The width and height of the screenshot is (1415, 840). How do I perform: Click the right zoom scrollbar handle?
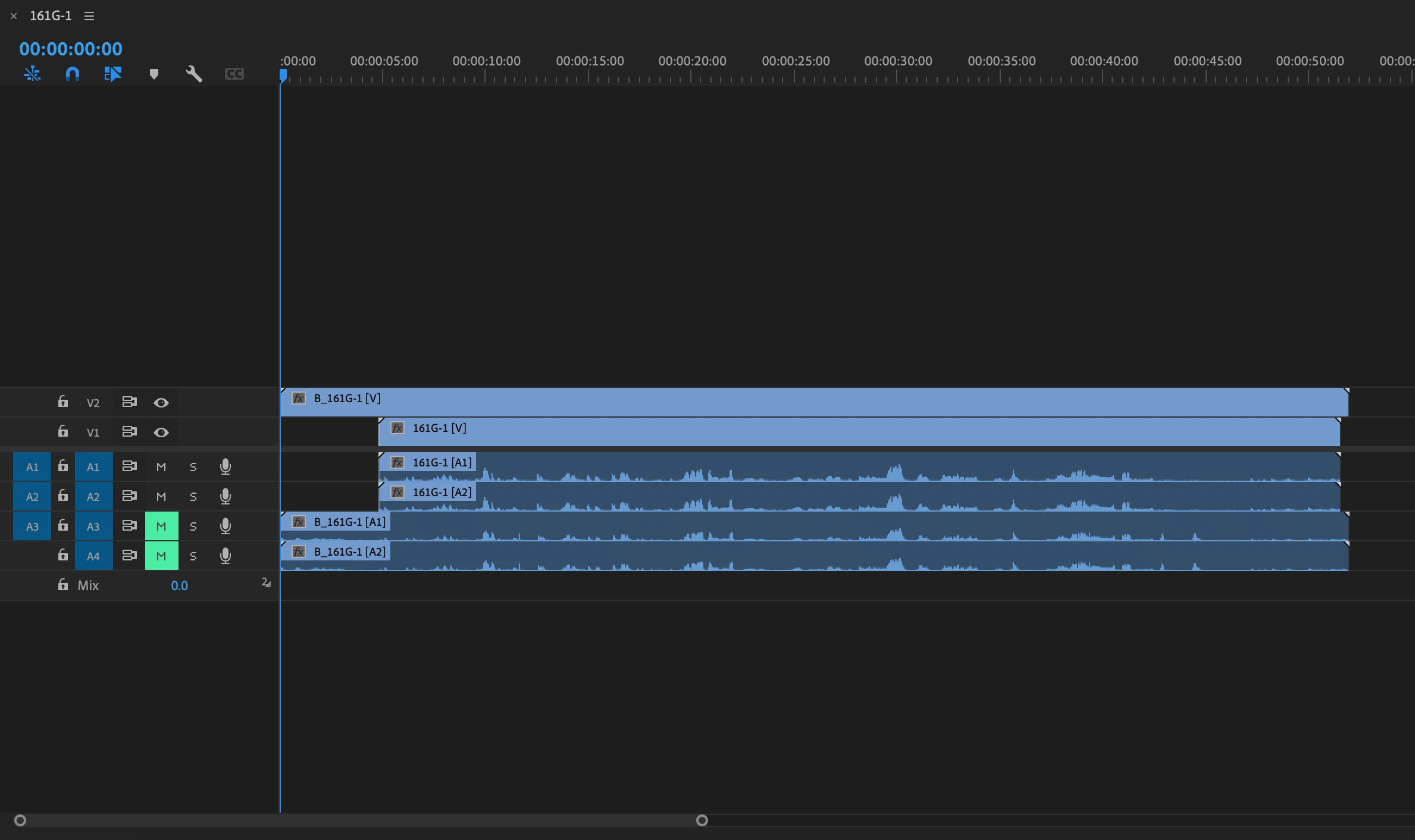click(702, 820)
